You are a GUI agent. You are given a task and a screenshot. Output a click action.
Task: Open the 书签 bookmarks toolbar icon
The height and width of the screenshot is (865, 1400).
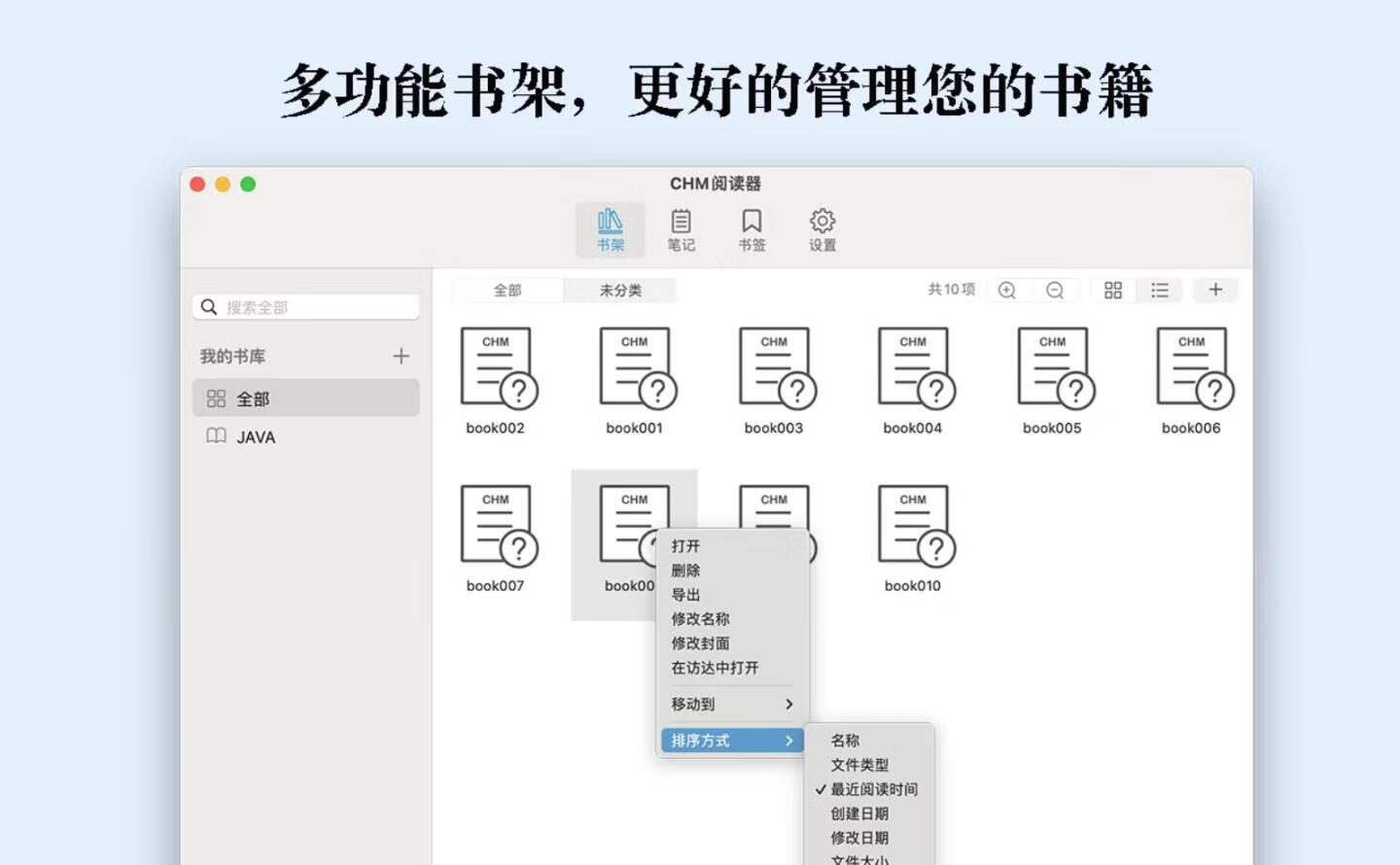click(752, 229)
